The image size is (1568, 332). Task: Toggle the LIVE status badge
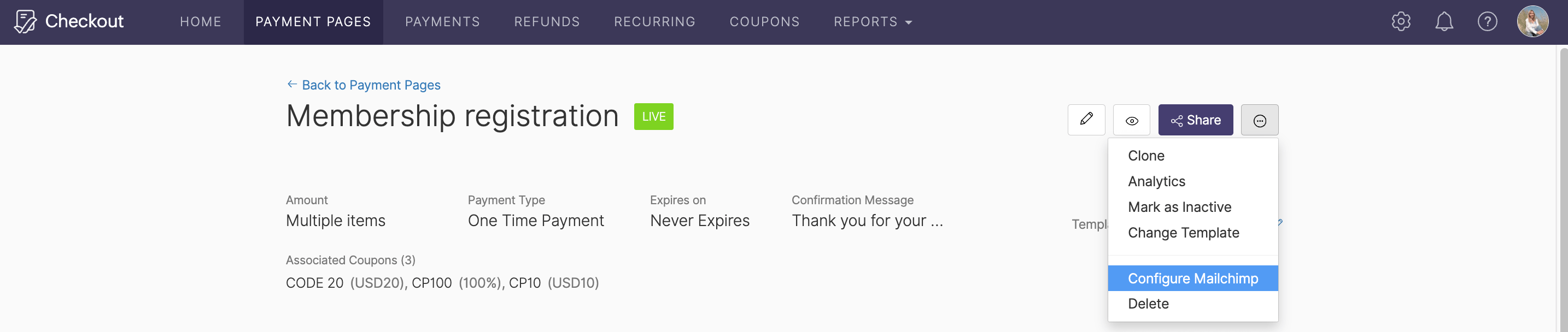click(x=653, y=116)
